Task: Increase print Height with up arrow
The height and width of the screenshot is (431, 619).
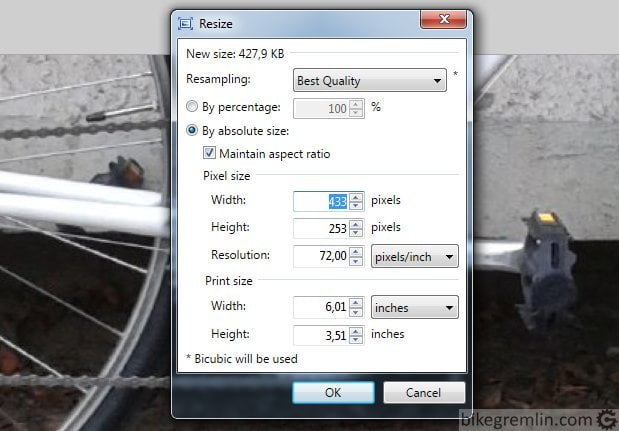Action: click(x=356, y=331)
